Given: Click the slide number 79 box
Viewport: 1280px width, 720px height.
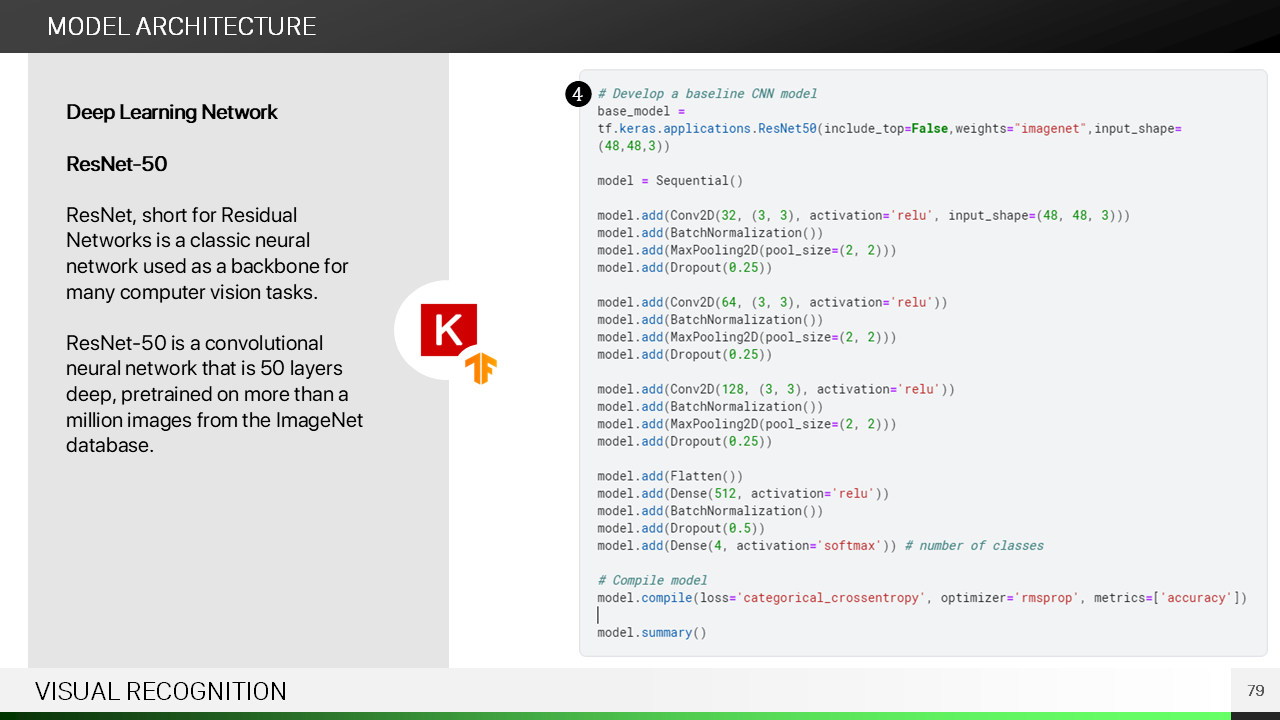Looking at the screenshot, I should pos(1255,691).
